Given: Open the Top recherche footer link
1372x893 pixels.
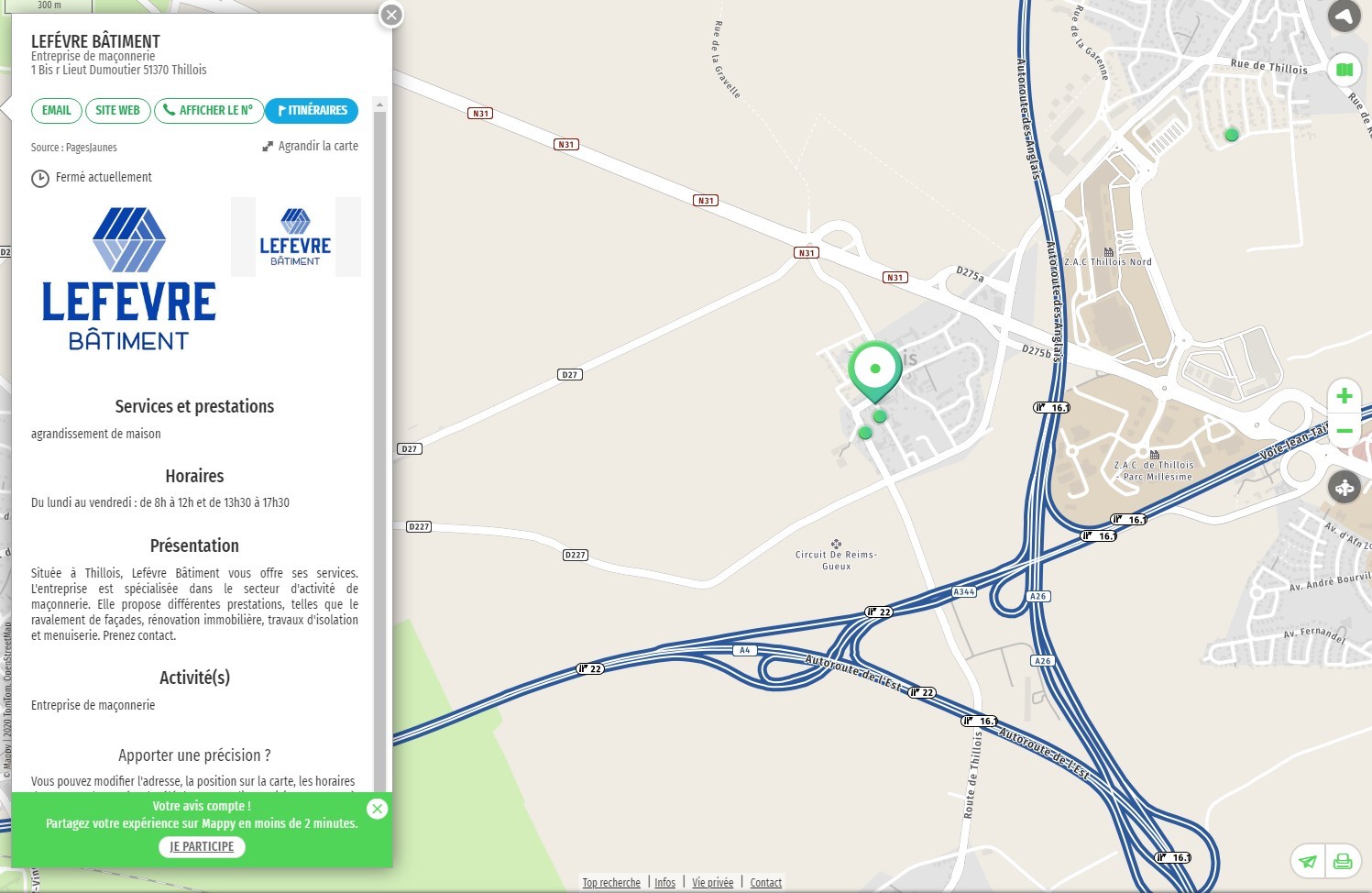Looking at the screenshot, I should 611,883.
